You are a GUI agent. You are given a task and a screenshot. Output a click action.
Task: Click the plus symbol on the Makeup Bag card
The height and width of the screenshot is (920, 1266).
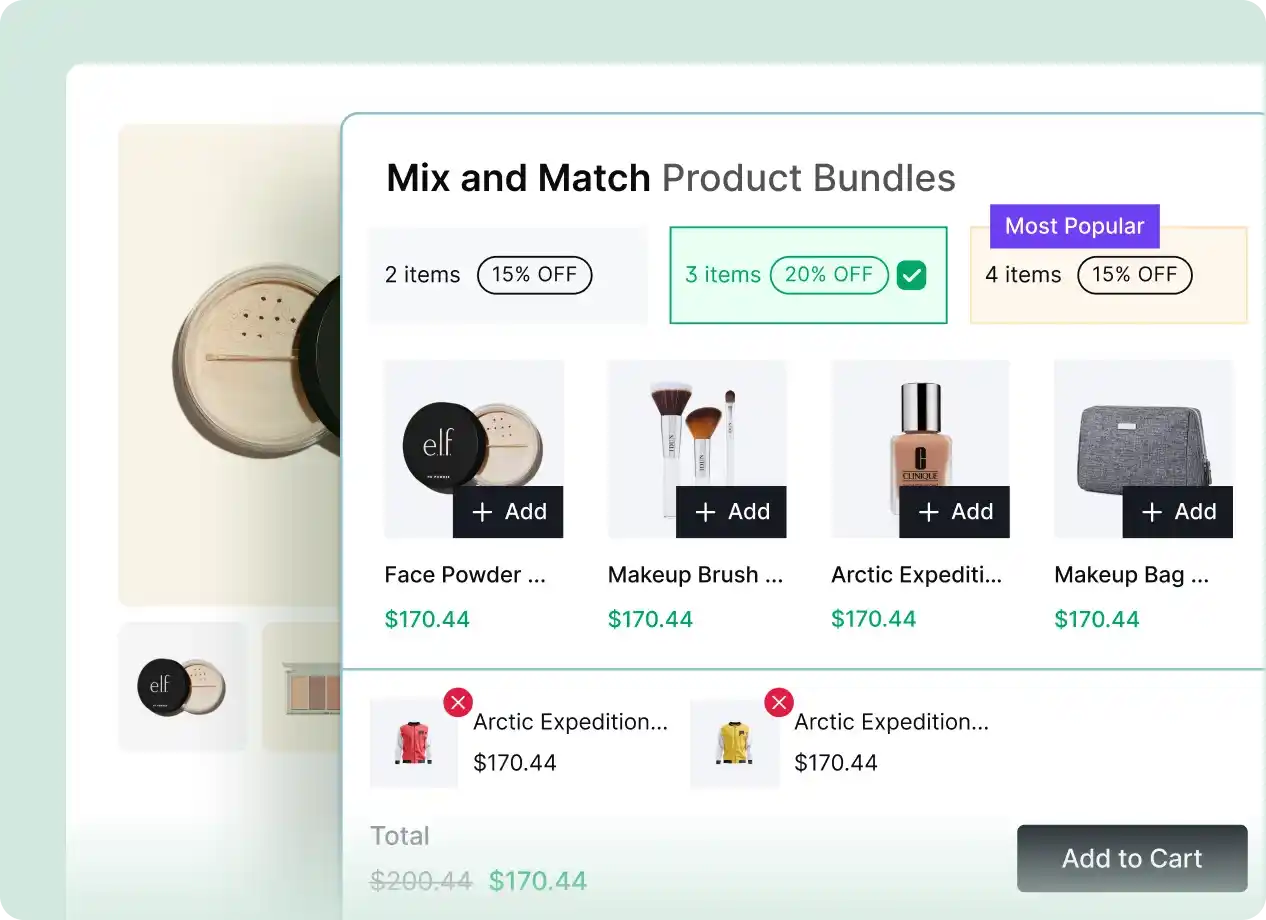tap(1150, 511)
